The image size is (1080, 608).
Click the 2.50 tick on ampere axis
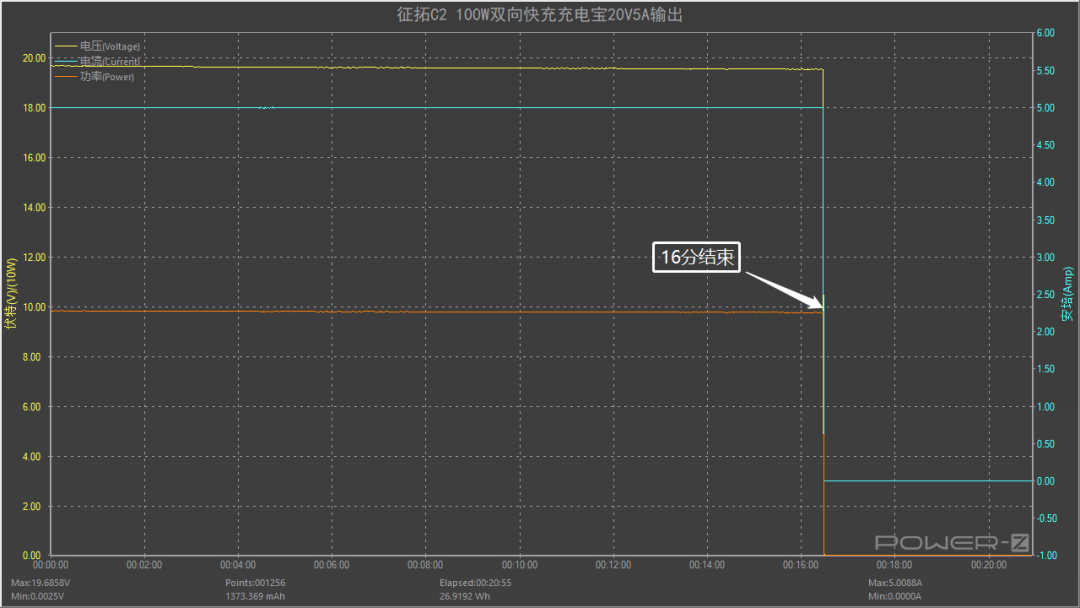point(1046,294)
